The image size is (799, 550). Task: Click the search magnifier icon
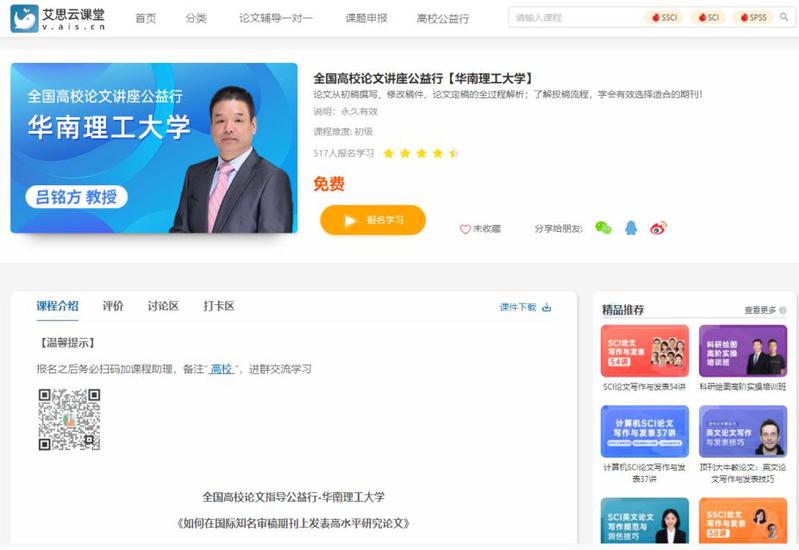[784, 17]
